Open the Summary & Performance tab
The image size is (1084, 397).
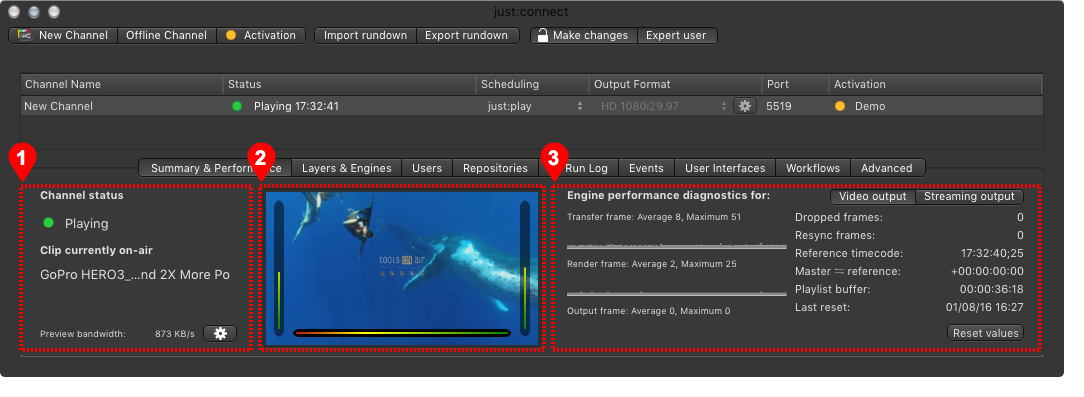[x=215, y=168]
